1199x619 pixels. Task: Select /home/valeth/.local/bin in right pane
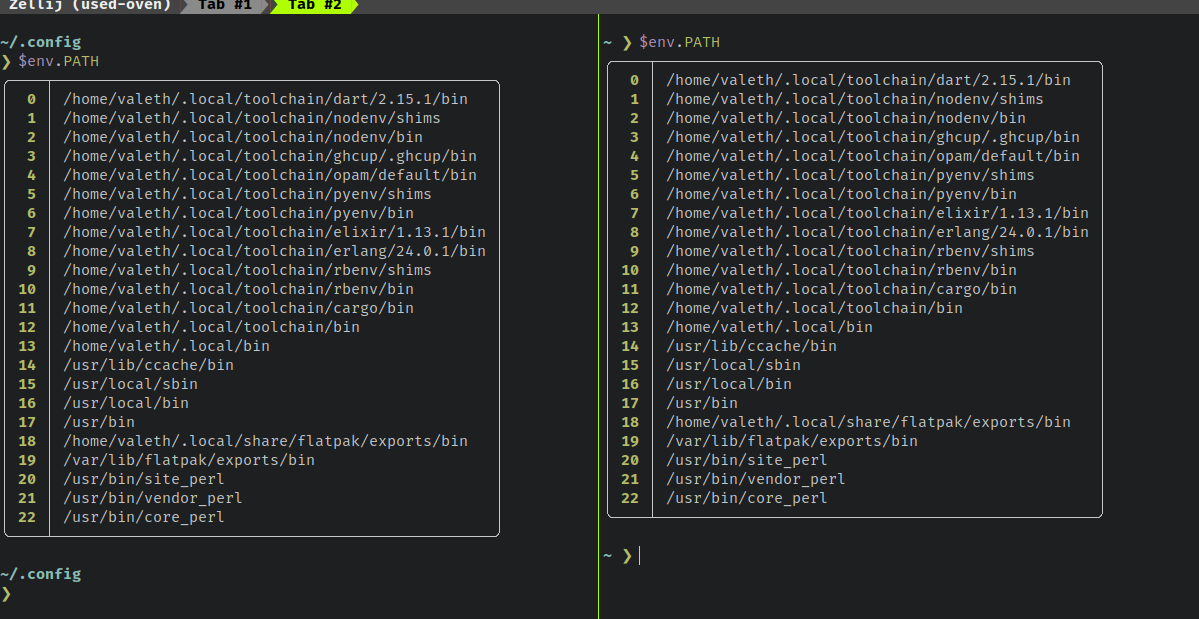pos(768,327)
